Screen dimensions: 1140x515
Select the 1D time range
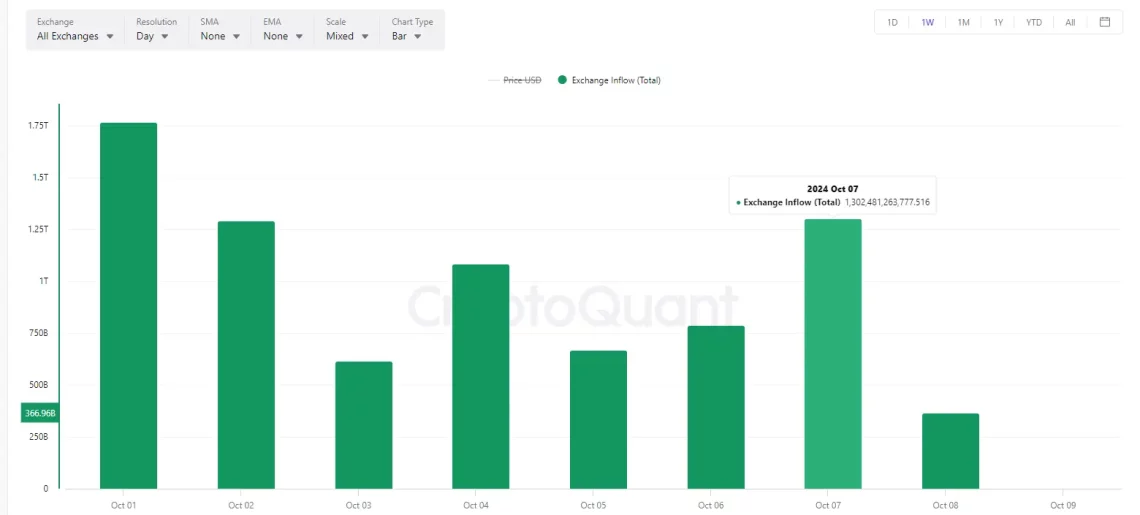892,22
